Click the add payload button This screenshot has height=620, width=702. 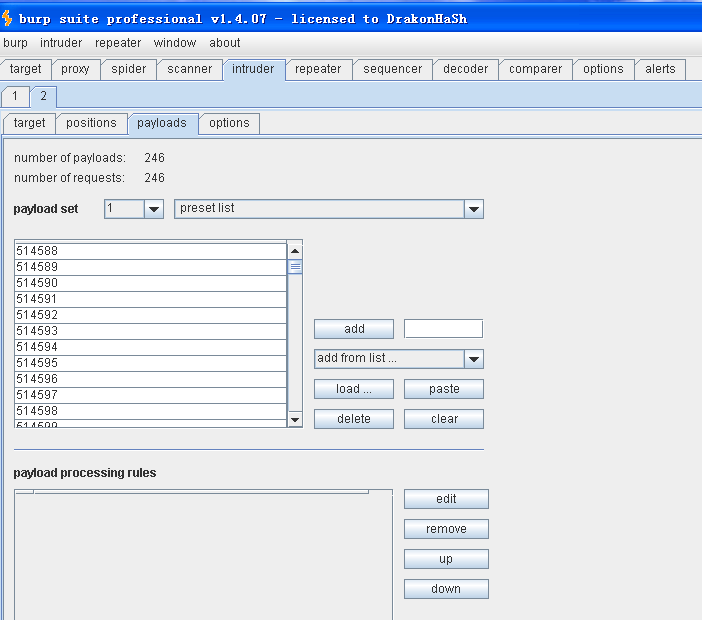(x=354, y=329)
